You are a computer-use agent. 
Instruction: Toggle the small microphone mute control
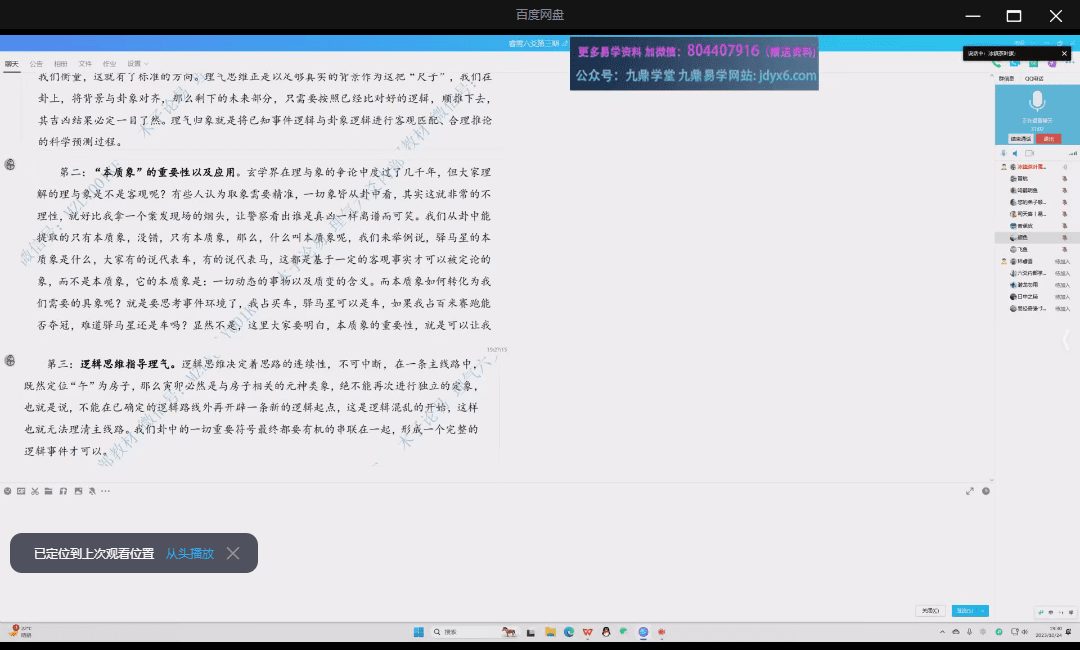click(x=1003, y=153)
